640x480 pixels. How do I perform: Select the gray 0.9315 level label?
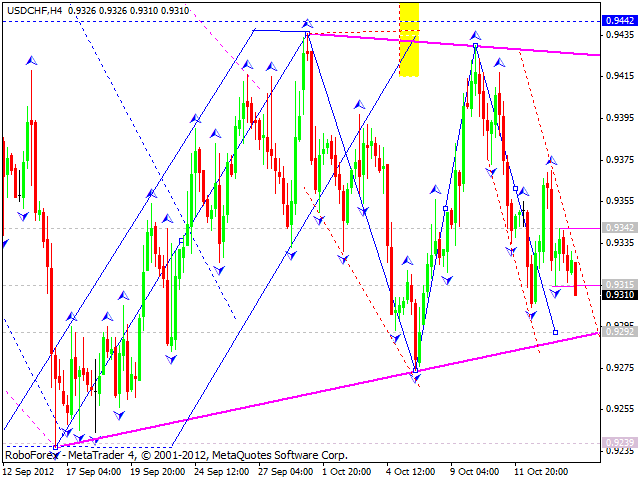pyautogui.click(x=620, y=284)
